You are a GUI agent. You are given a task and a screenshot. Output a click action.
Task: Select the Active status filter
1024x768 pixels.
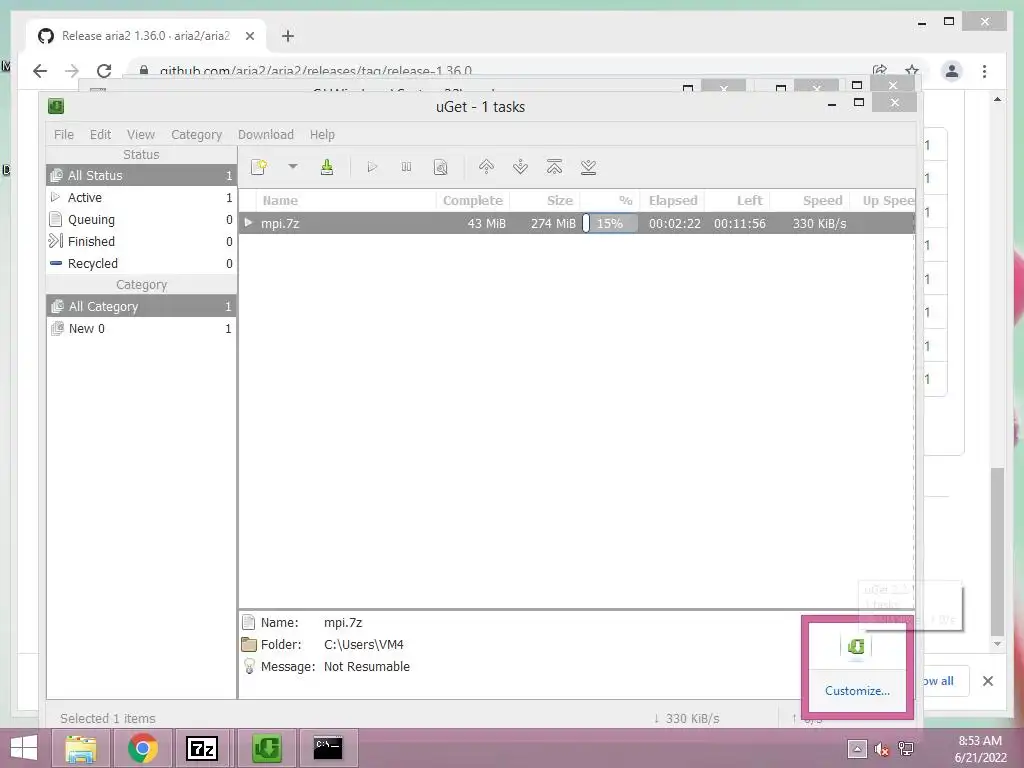coord(142,197)
